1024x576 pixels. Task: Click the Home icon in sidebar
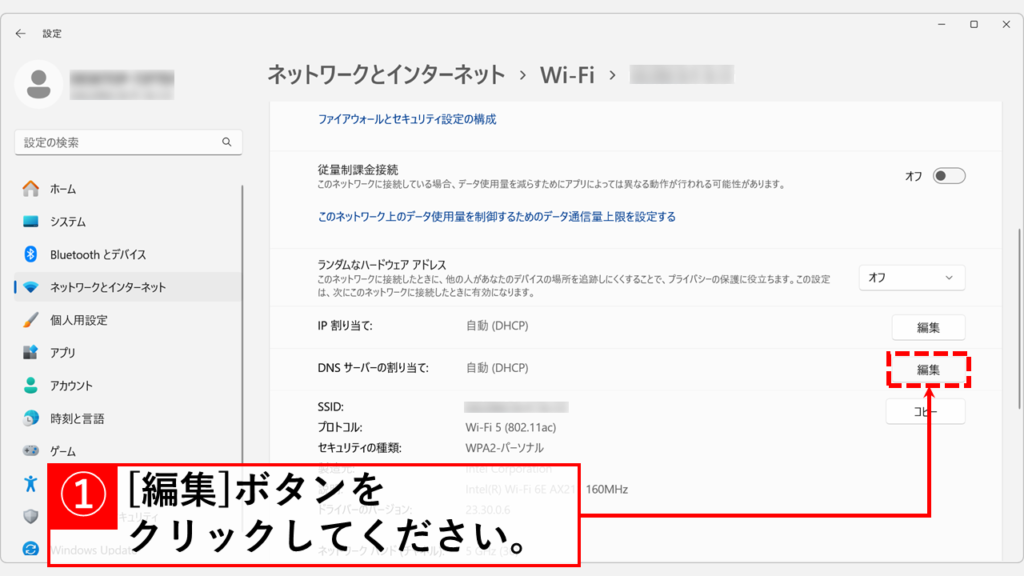pyautogui.click(x=30, y=189)
